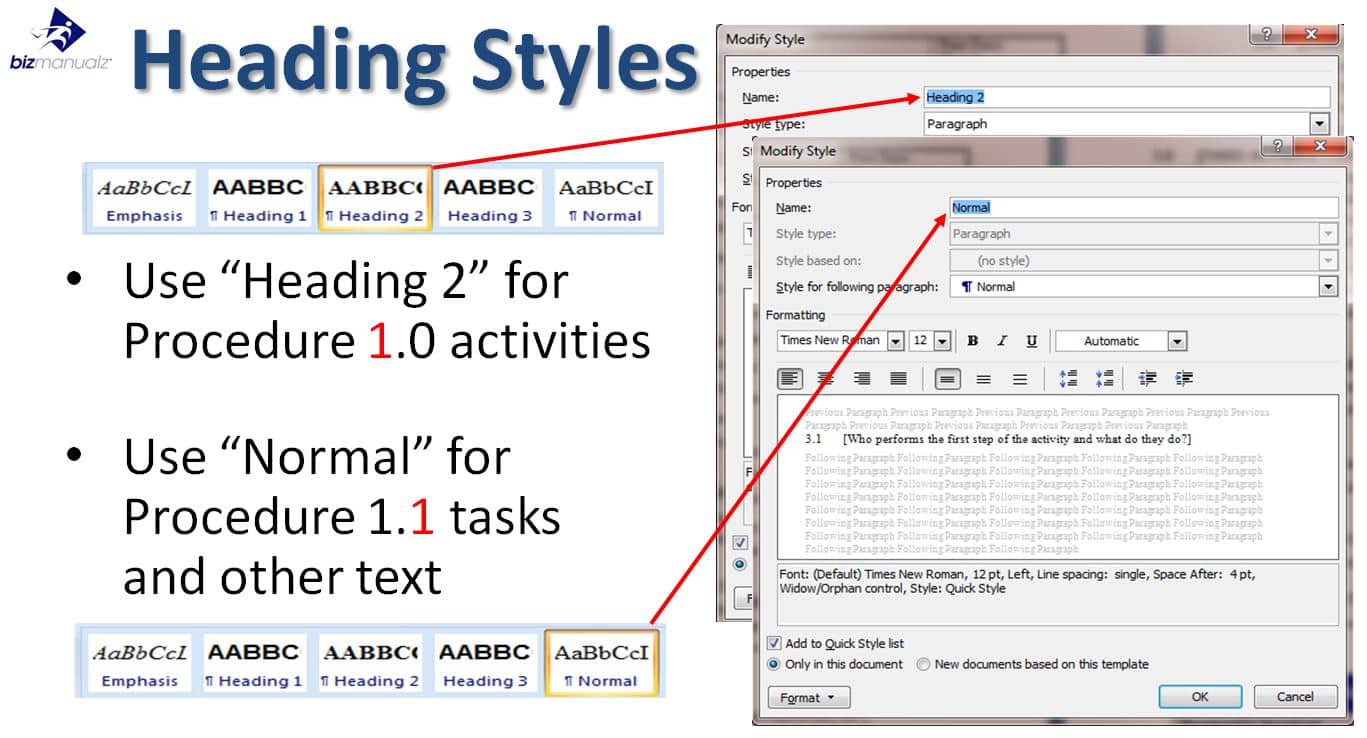The height and width of the screenshot is (738, 1367).
Task: Center-align the paragraph text
Action: click(826, 379)
